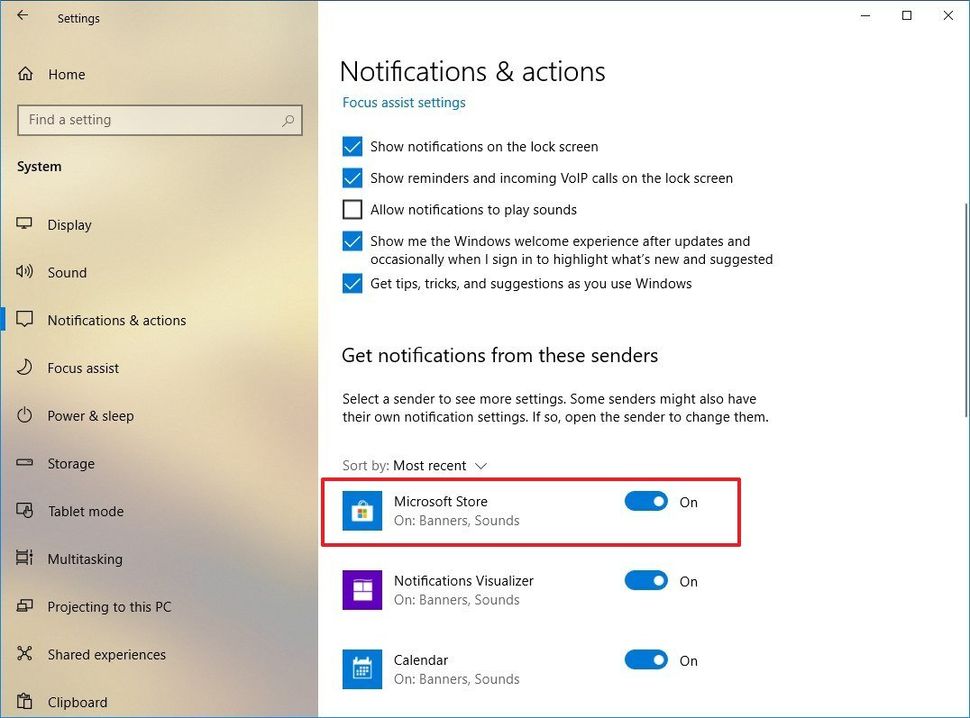Click the Microsoft Store app icon
The image size is (970, 718).
[361, 510]
